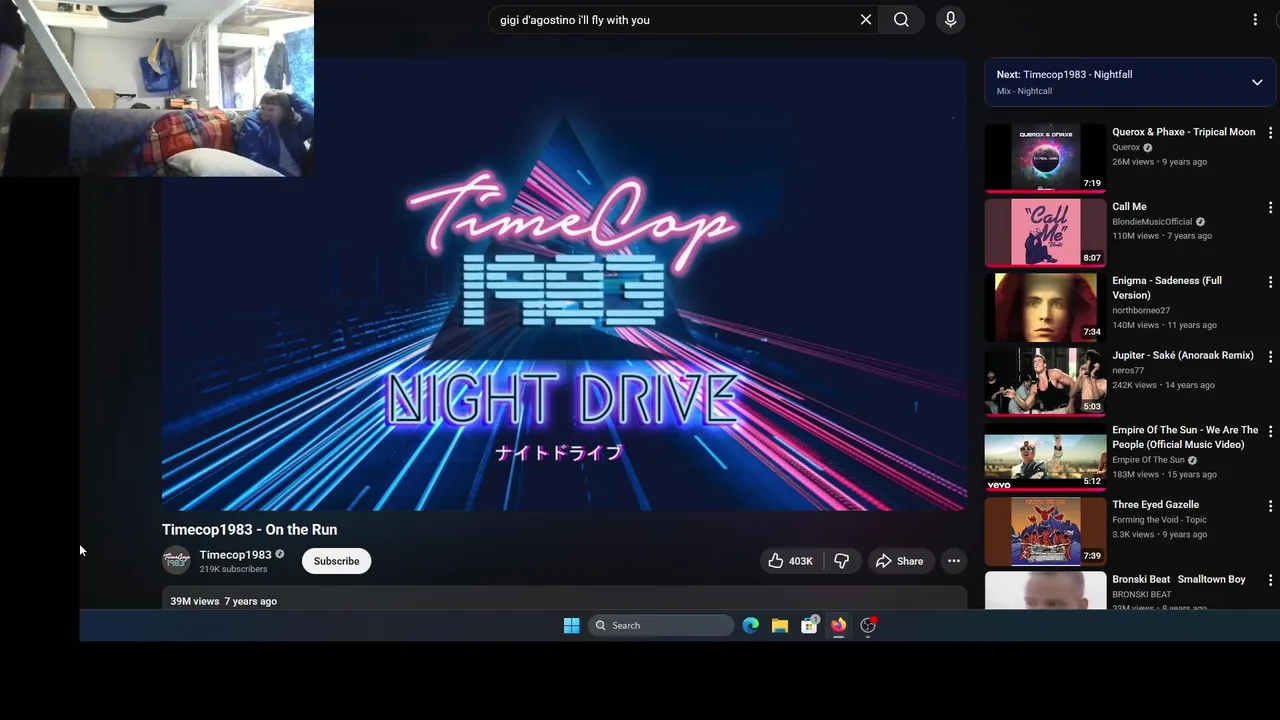The height and width of the screenshot is (720, 1280).
Task: Click the Windows taskbar Search box
Action: [660, 626]
